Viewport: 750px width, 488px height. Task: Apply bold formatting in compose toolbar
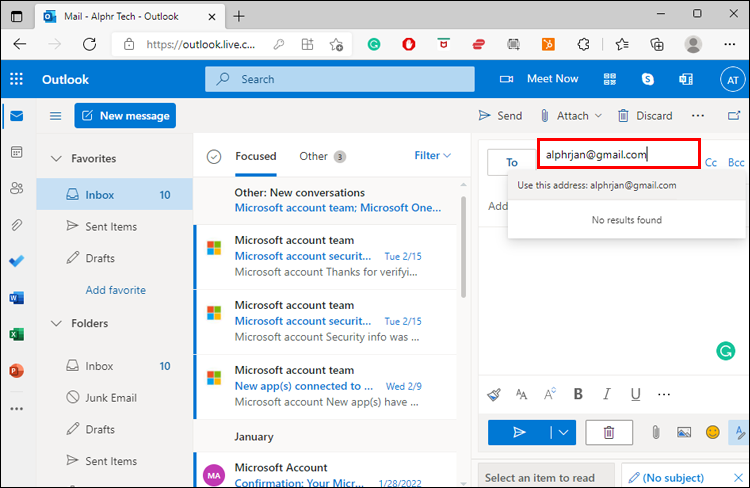coord(578,394)
